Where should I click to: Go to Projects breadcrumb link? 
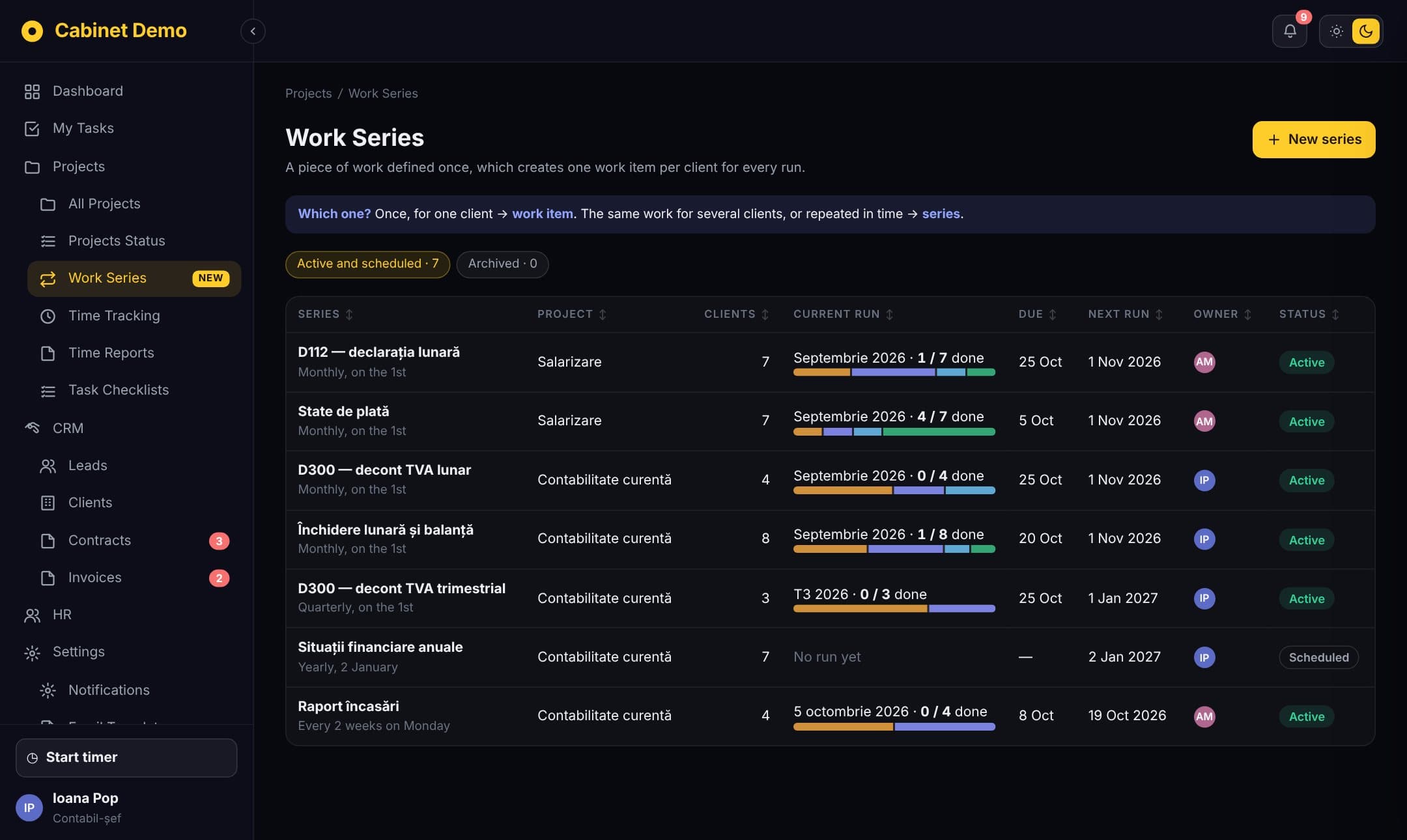(x=308, y=93)
